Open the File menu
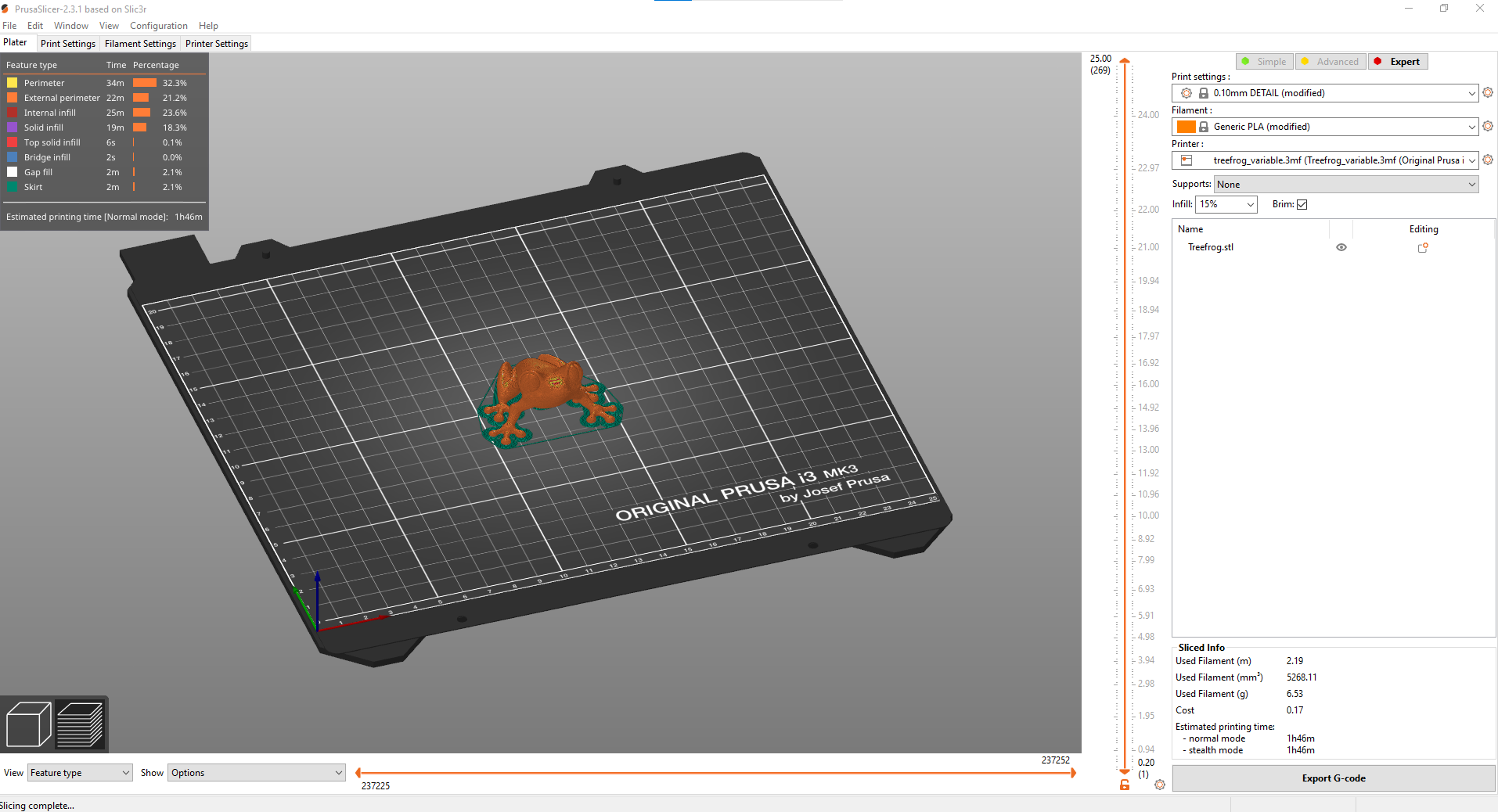The image size is (1498, 812). coord(9,26)
